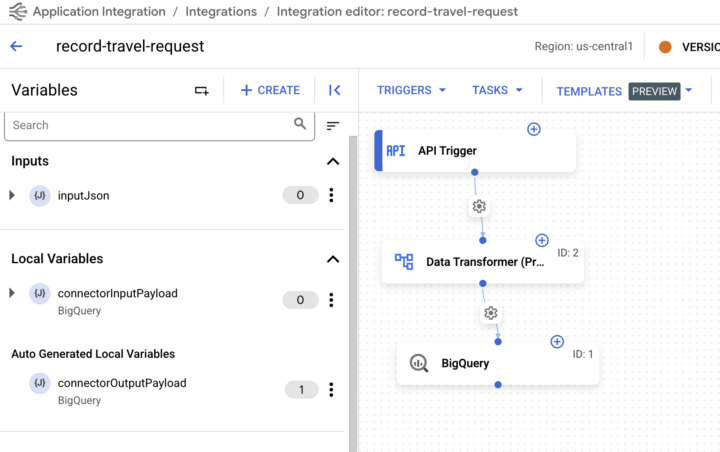Open more options for connectorInputPayload
The image size is (720, 452).
click(x=331, y=300)
